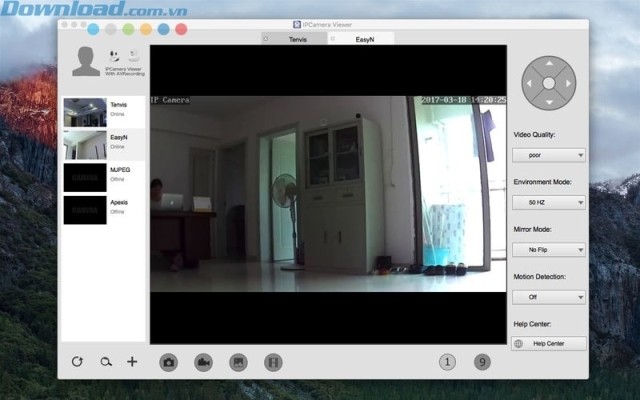640x400 pixels.
Task: Add a new camera with plus icon
Action: [x=131, y=362]
